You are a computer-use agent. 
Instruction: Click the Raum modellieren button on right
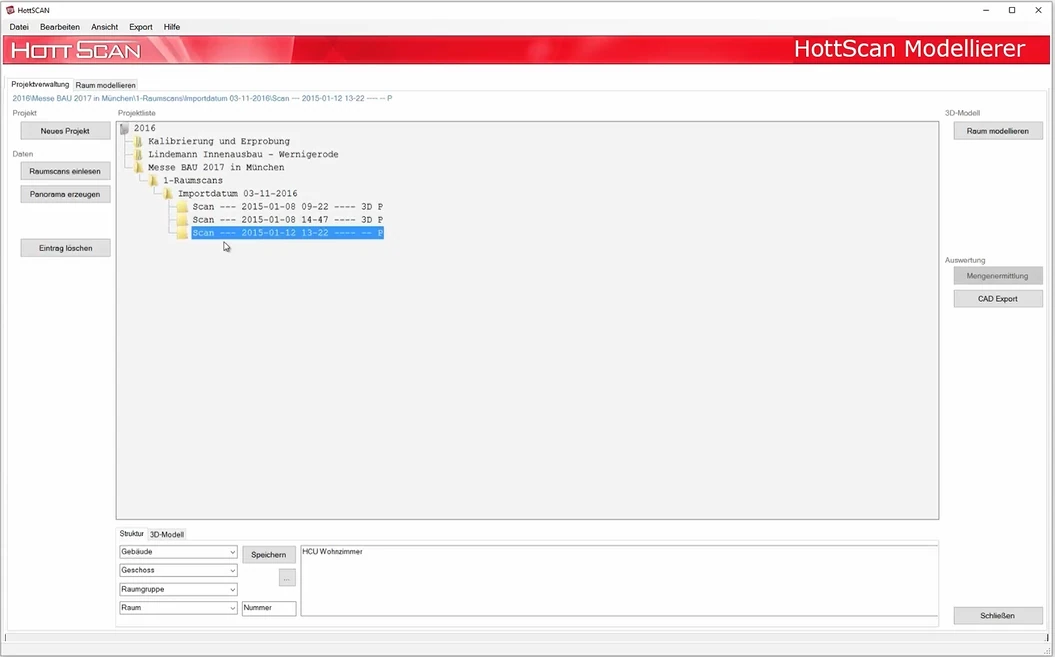click(998, 131)
